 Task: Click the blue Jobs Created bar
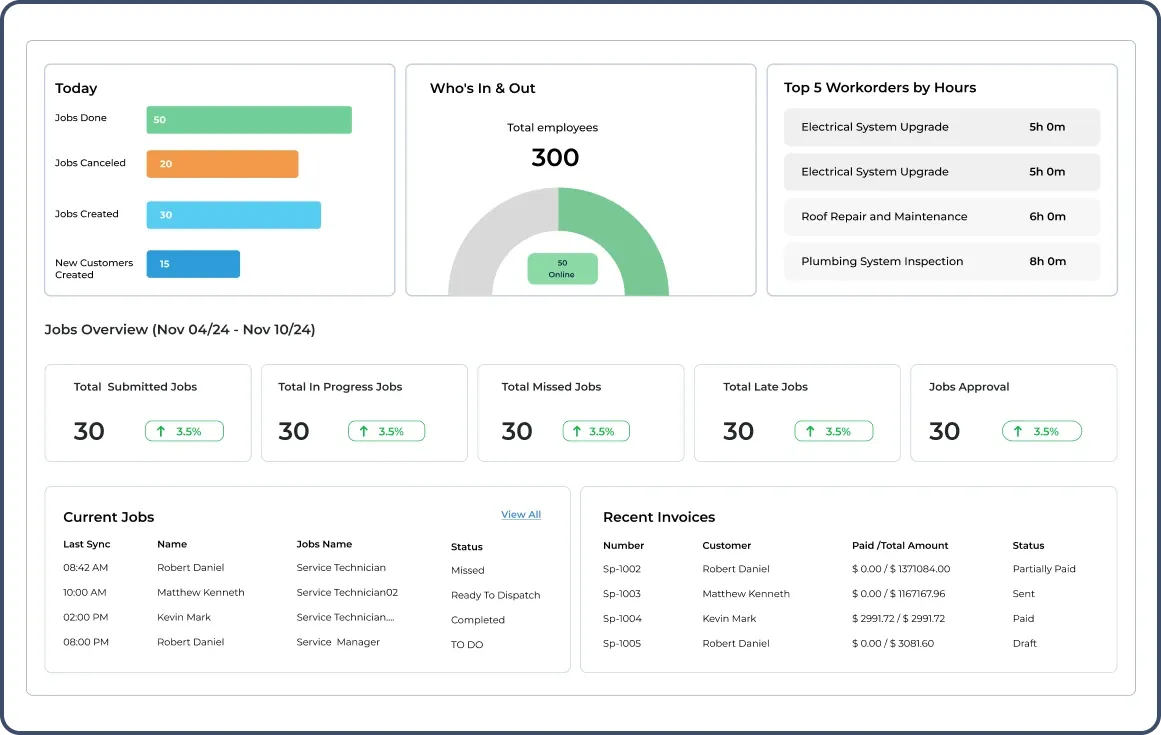coord(233,214)
